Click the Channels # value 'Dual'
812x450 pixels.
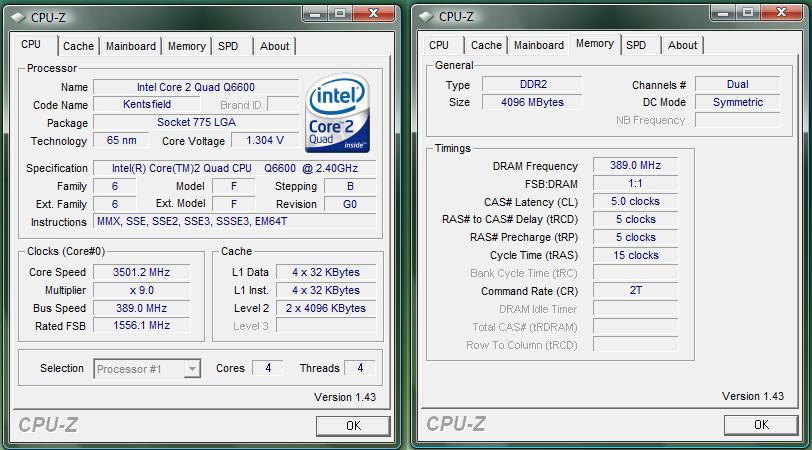click(737, 84)
